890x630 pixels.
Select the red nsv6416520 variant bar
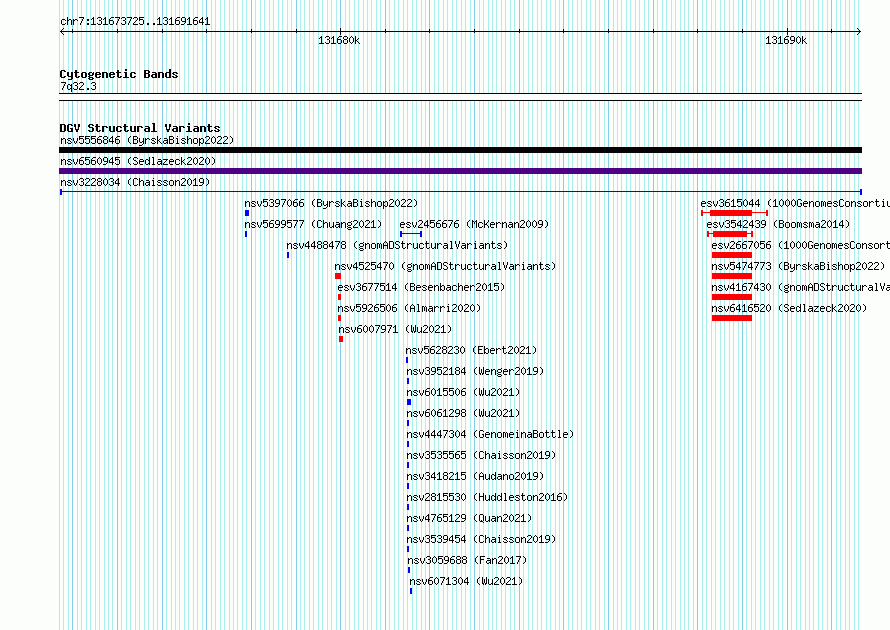[732, 318]
